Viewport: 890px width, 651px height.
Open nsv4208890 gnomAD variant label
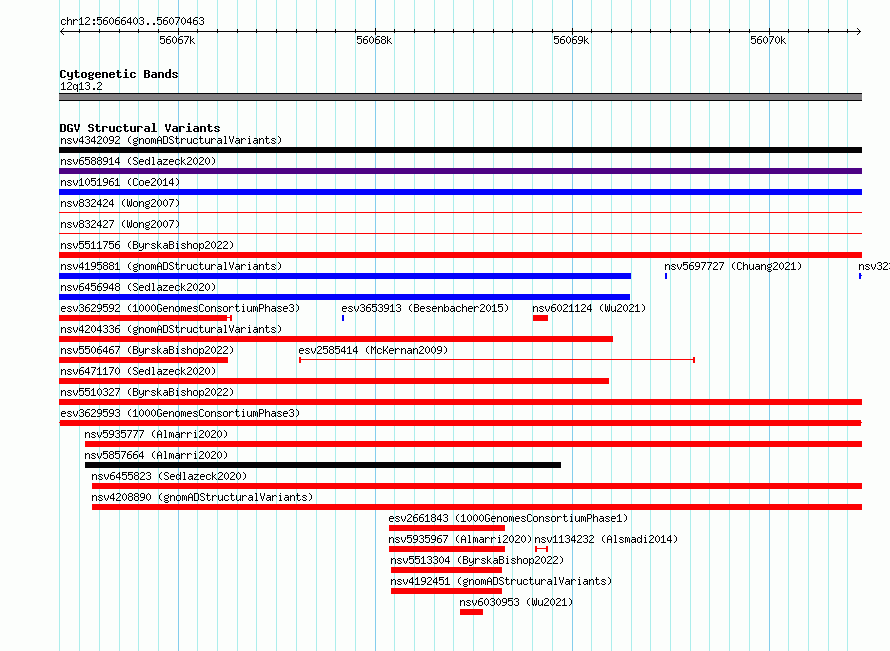click(x=202, y=497)
